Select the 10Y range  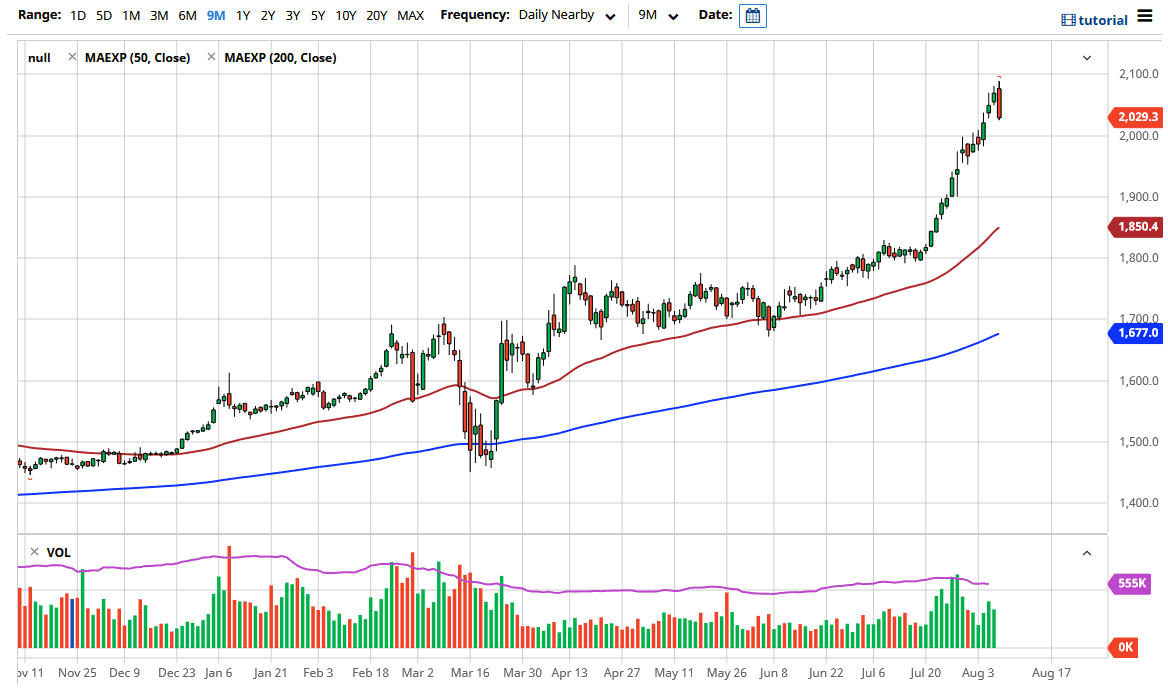click(346, 16)
